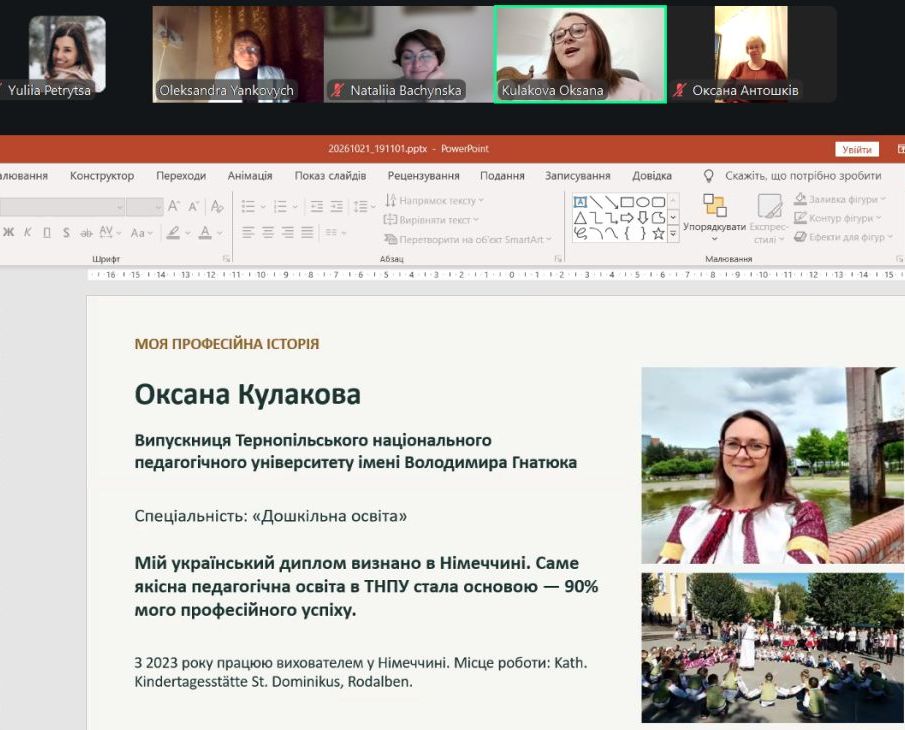
Task: Select the right block arrow shape
Action: coord(627,218)
